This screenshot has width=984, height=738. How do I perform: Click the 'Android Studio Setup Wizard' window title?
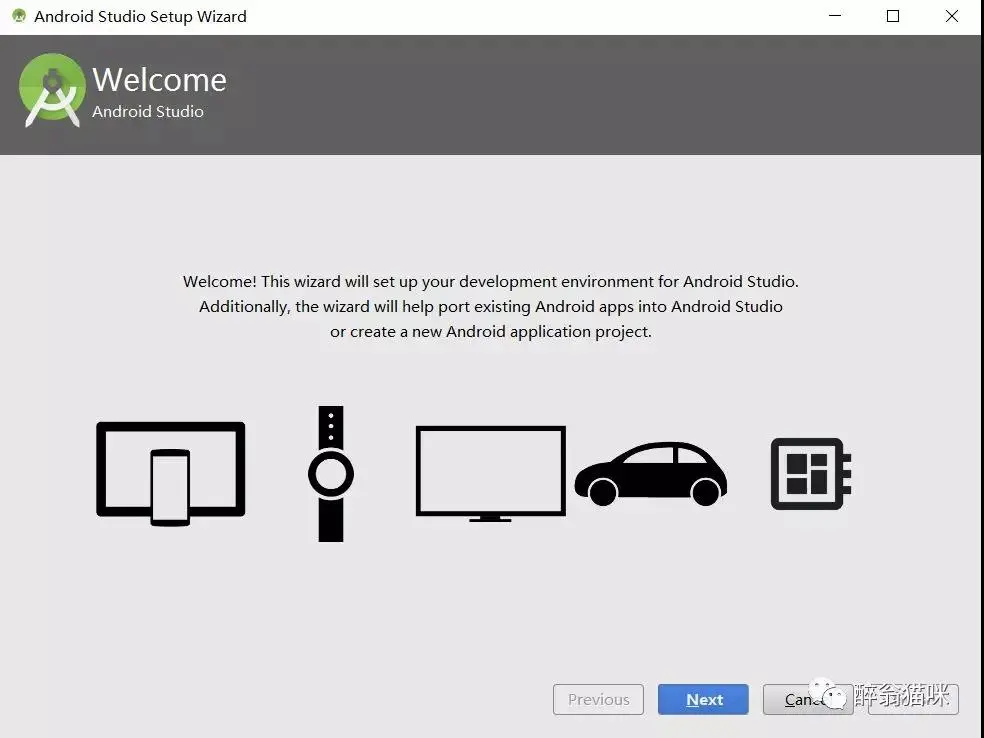(140, 16)
